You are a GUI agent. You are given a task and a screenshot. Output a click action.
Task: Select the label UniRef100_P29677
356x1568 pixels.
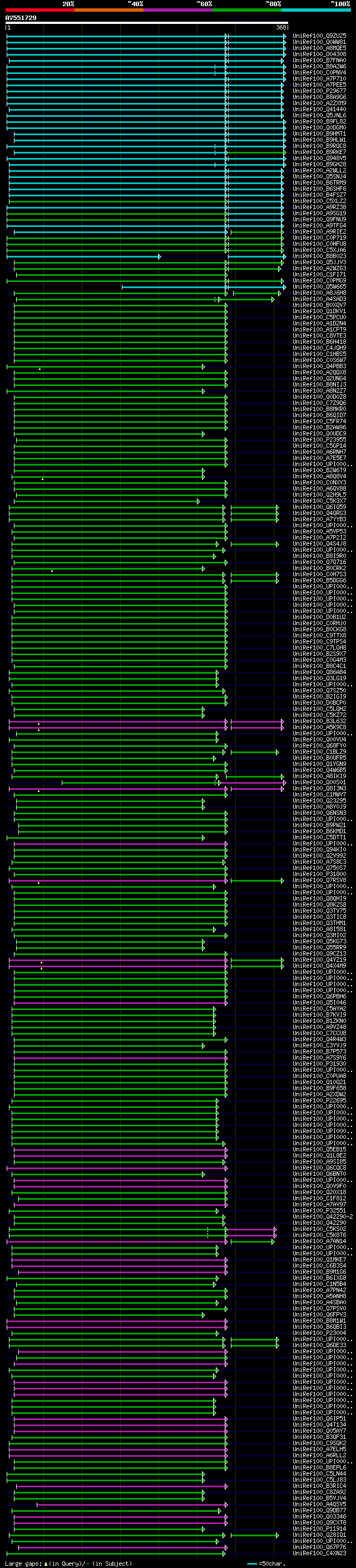click(319, 91)
